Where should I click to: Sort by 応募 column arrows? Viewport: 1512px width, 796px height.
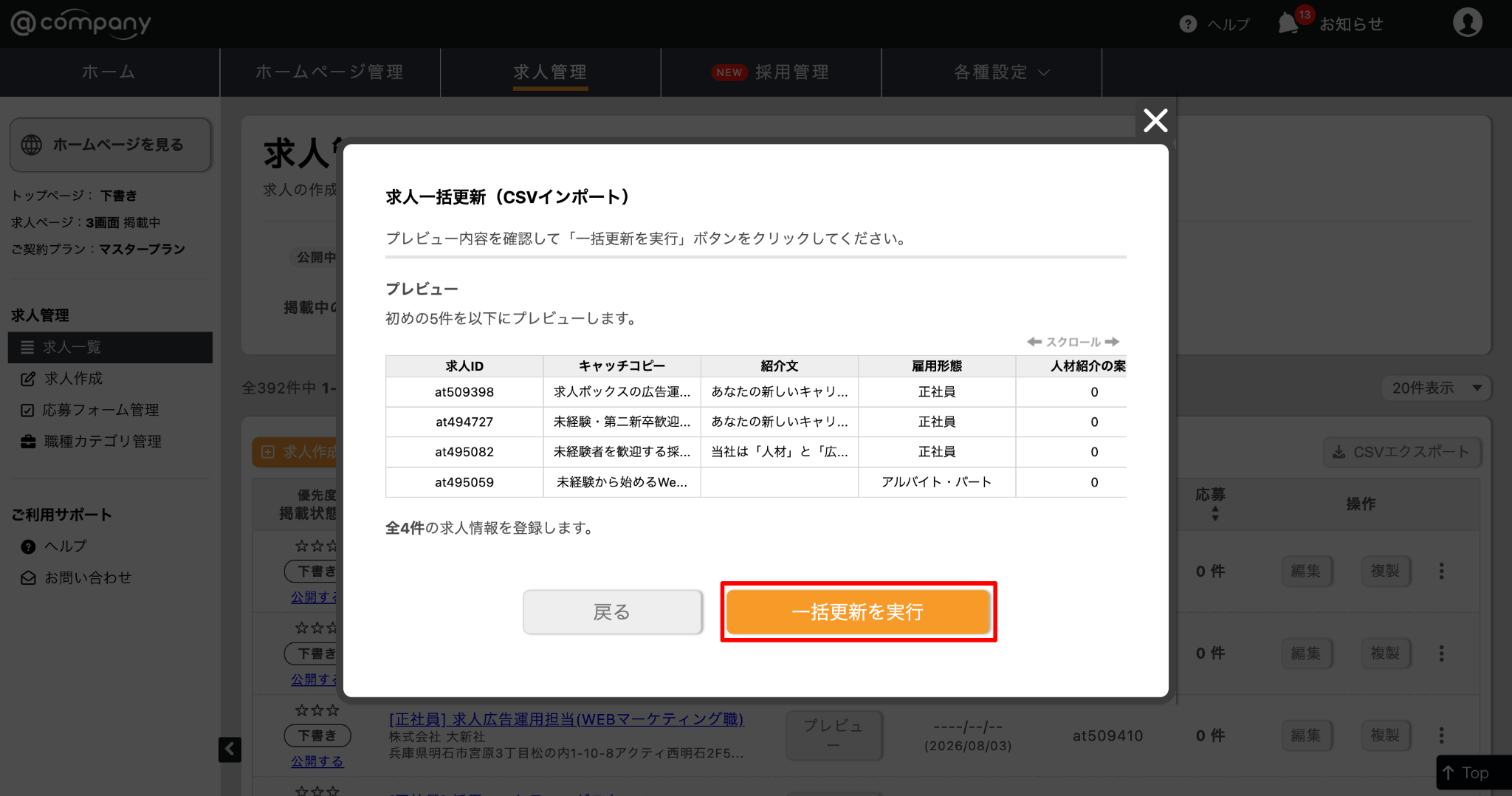(x=1214, y=514)
